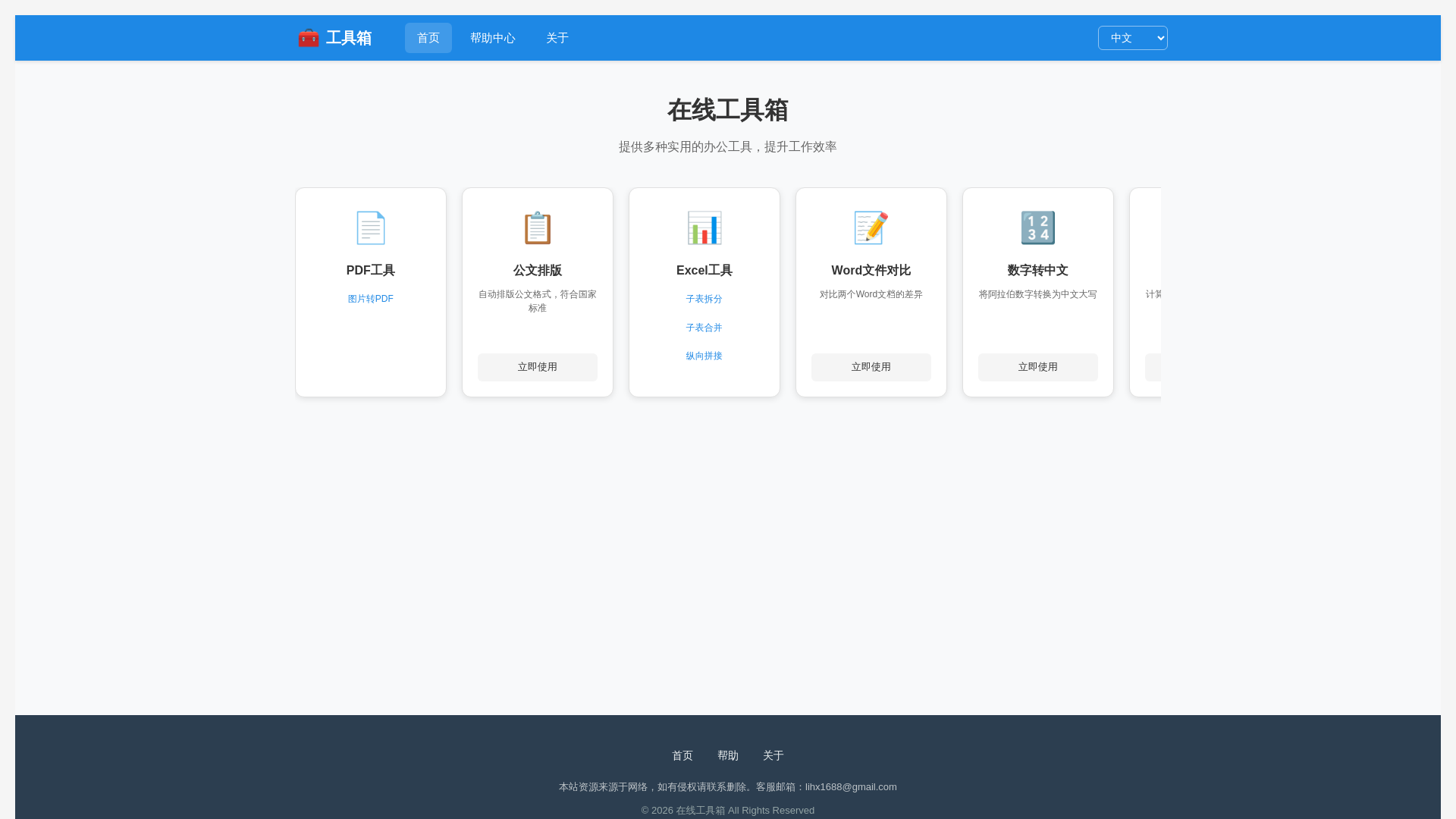Click the 公文排版 clipboard icon

538,227
